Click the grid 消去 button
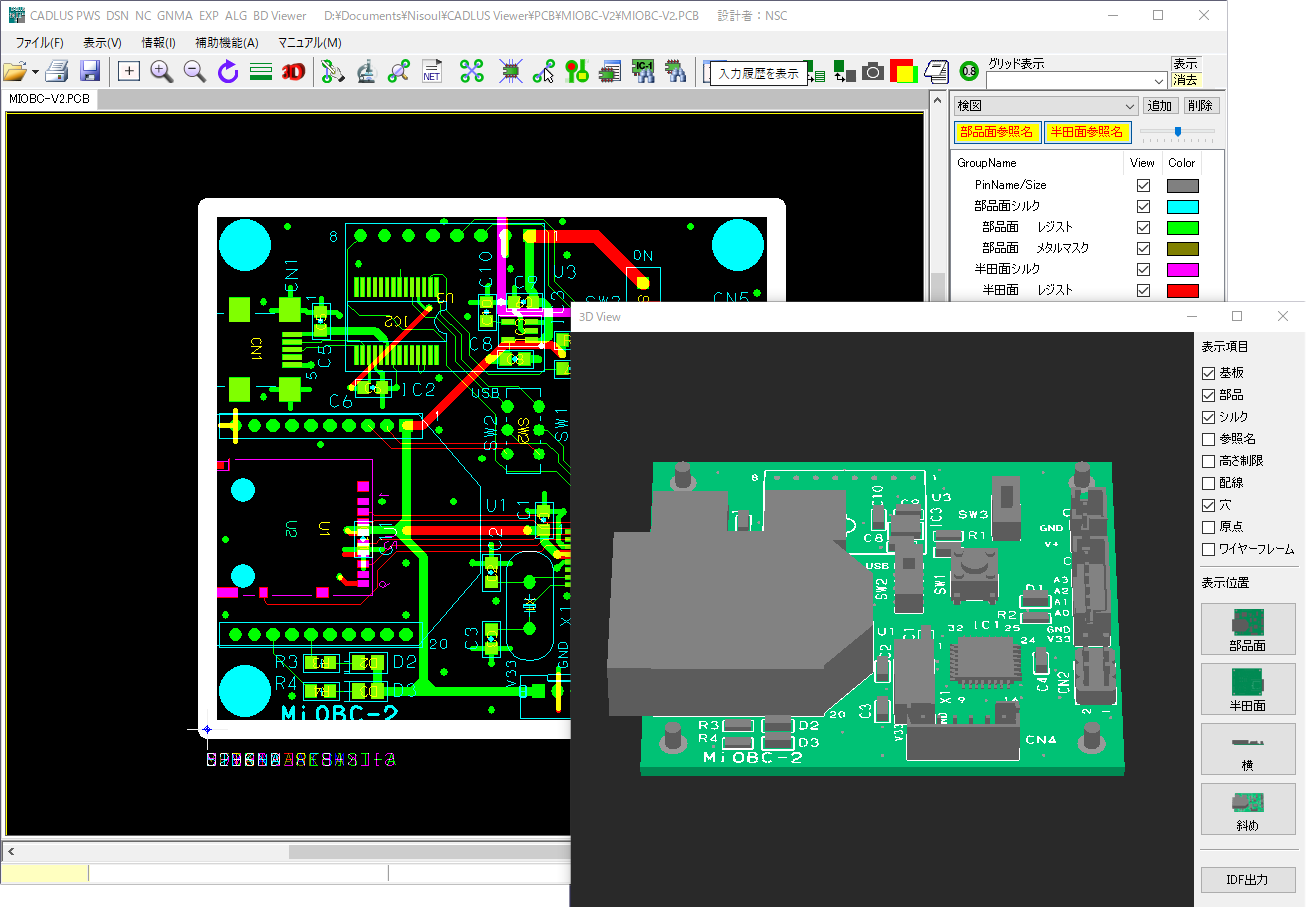Screen dimensions: 1306x907 coord(1186,80)
